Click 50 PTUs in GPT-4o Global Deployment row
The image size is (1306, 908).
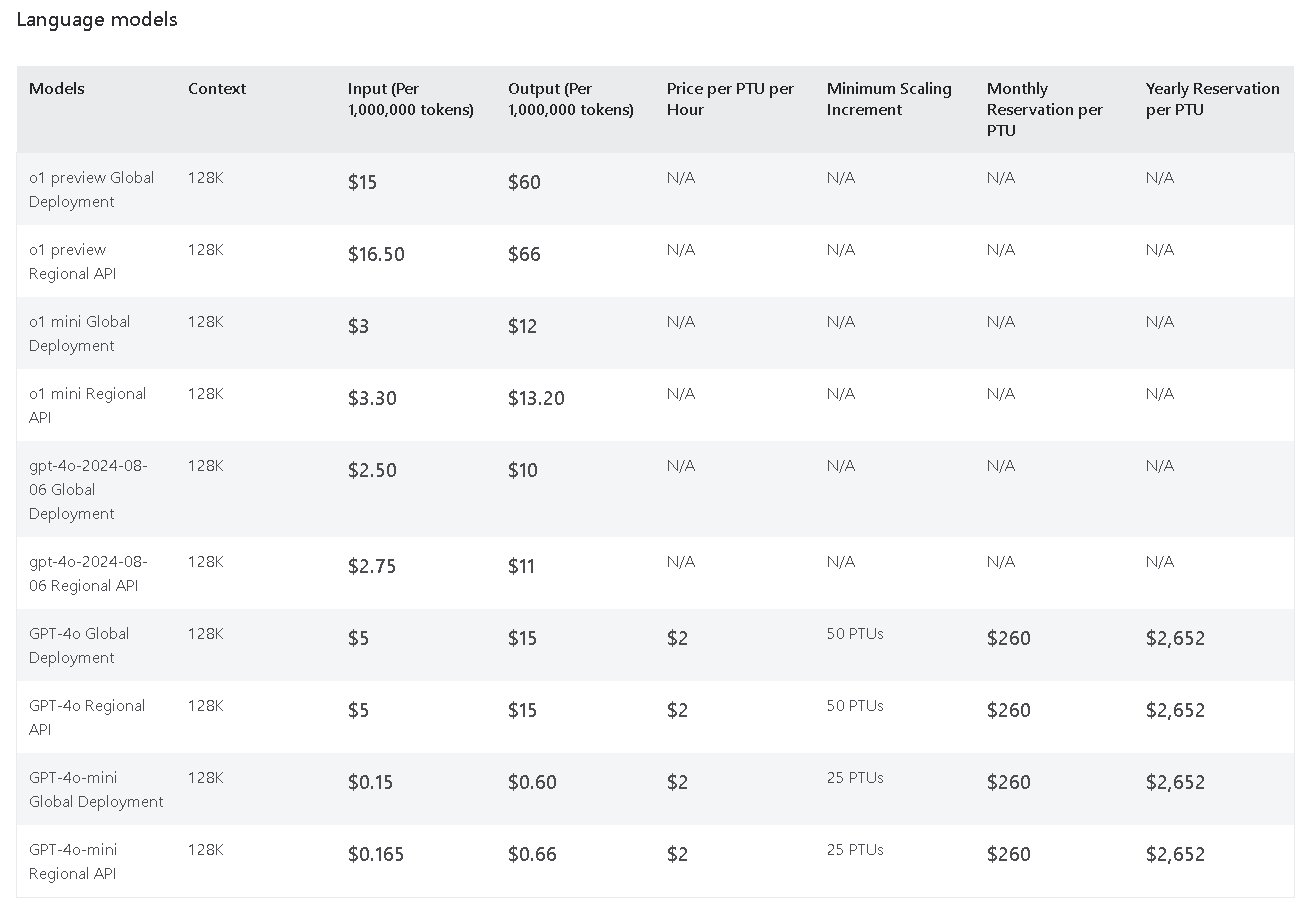point(855,634)
